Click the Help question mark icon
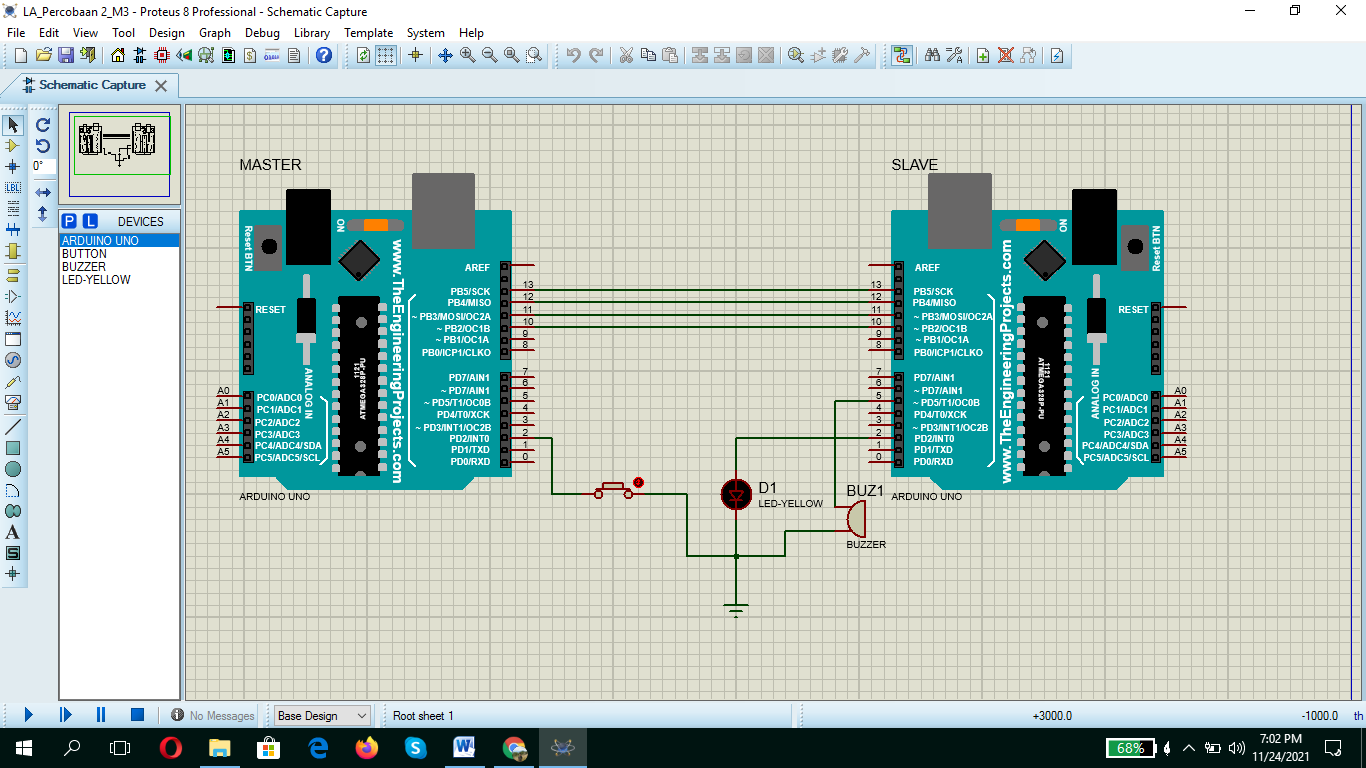1366x768 pixels. (324, 55)
